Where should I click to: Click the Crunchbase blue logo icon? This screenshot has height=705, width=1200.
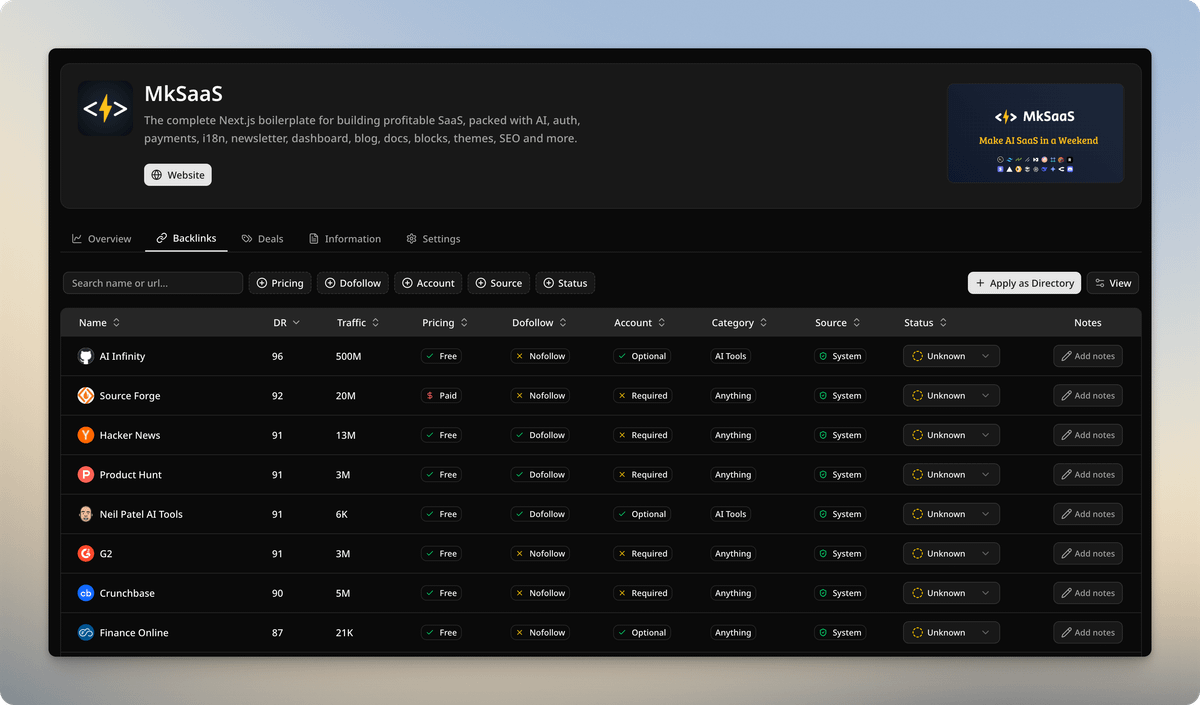click(x=85, y=593)
